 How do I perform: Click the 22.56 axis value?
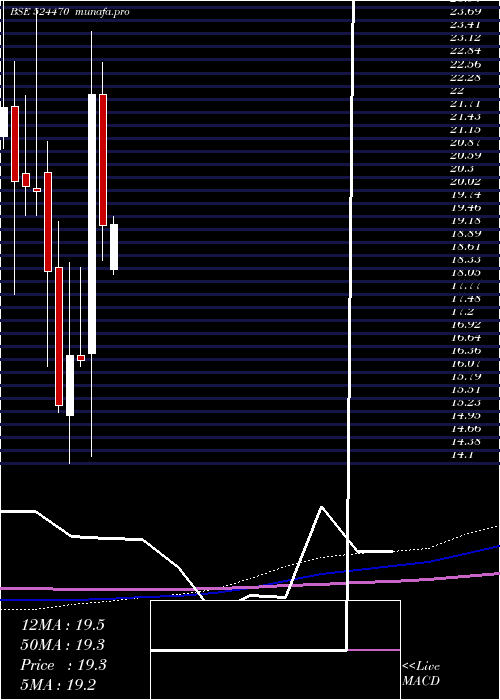coord(465,64)
